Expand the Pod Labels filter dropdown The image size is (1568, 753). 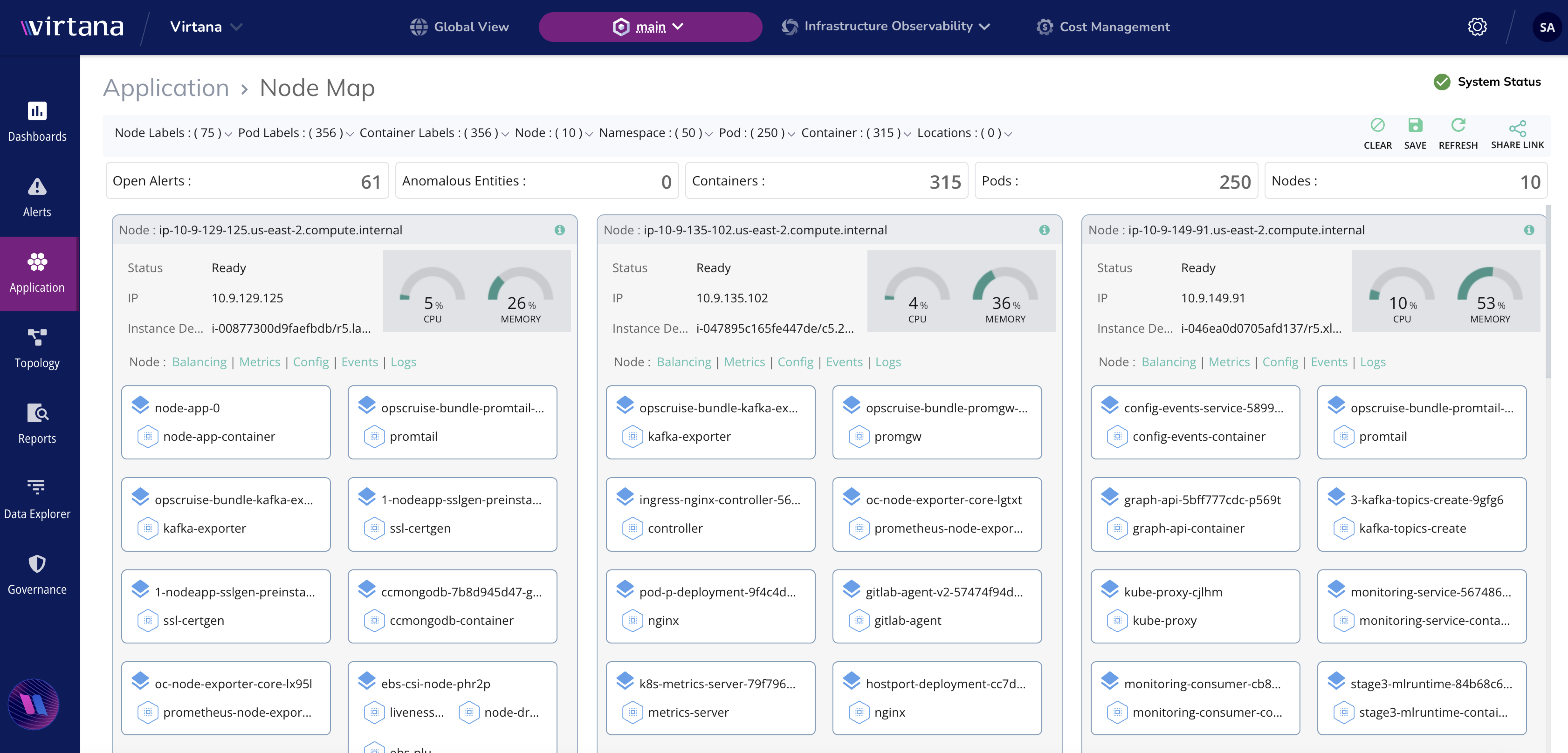296,133
